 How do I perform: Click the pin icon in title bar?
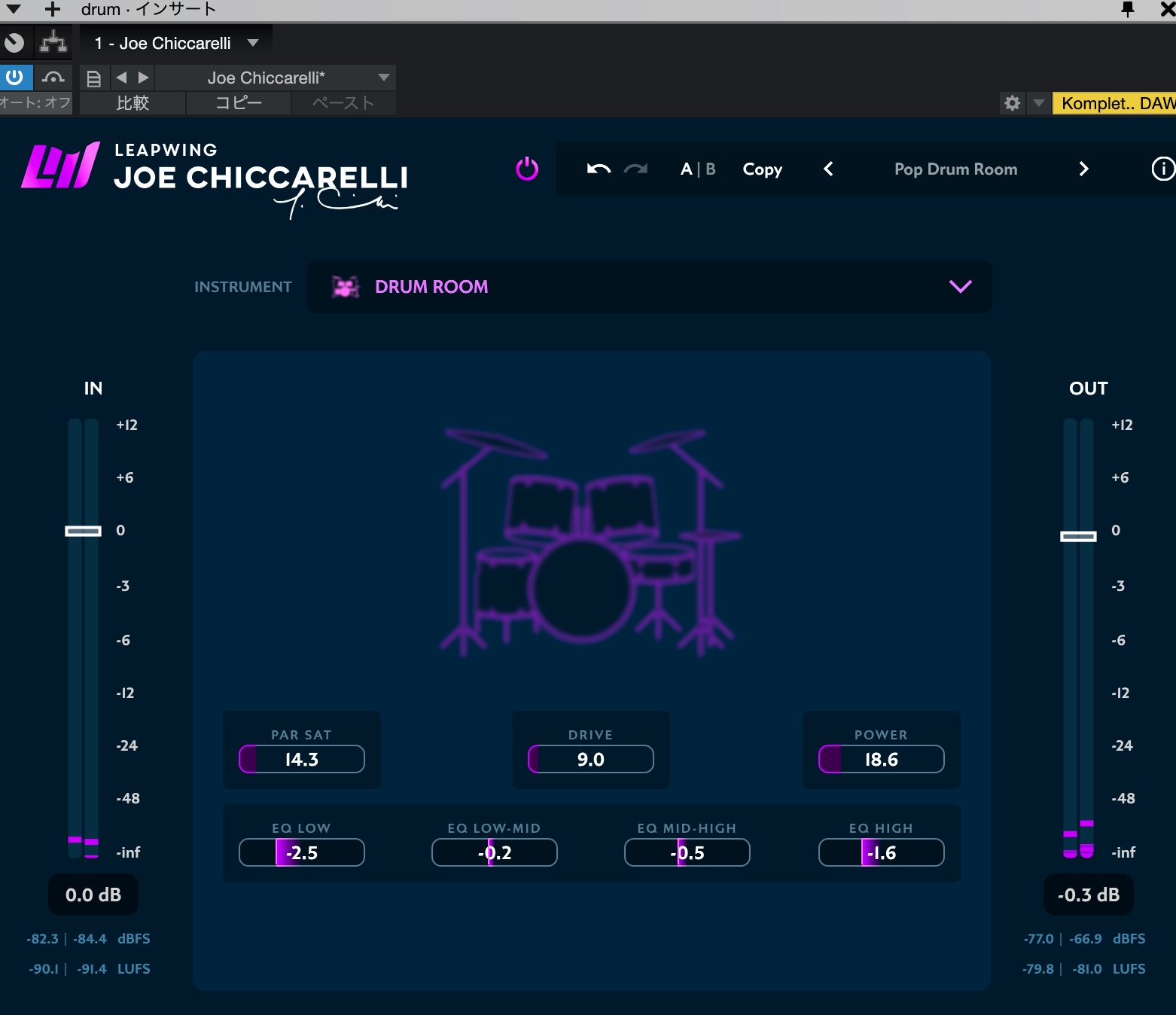pyautogui.click(x=1127, y=9)
